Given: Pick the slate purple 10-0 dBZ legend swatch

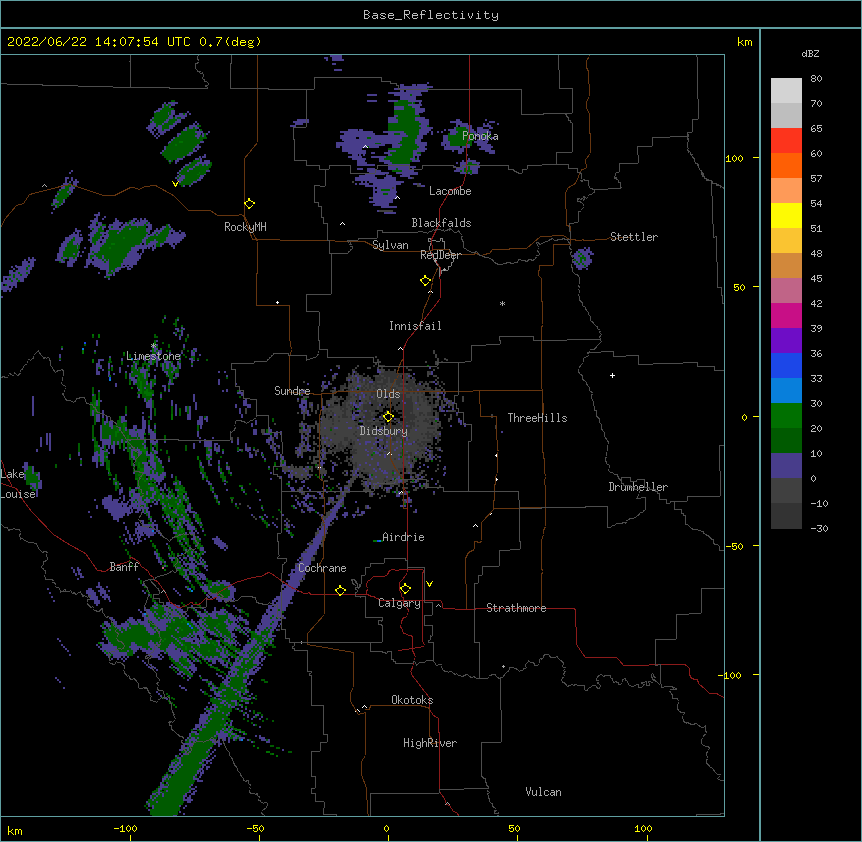Looking at the screenshot, I should coord(786,466).
